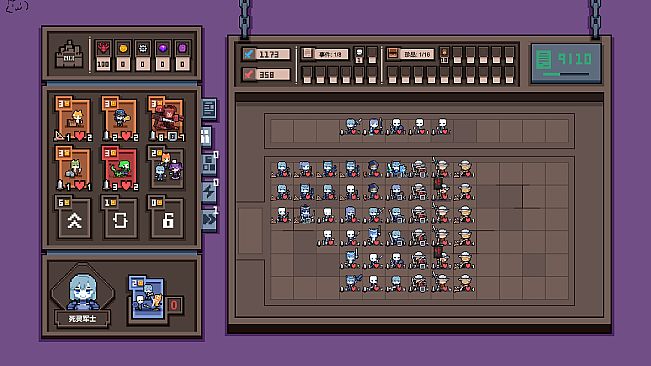Open the list side tab

(x=209, y=109)
